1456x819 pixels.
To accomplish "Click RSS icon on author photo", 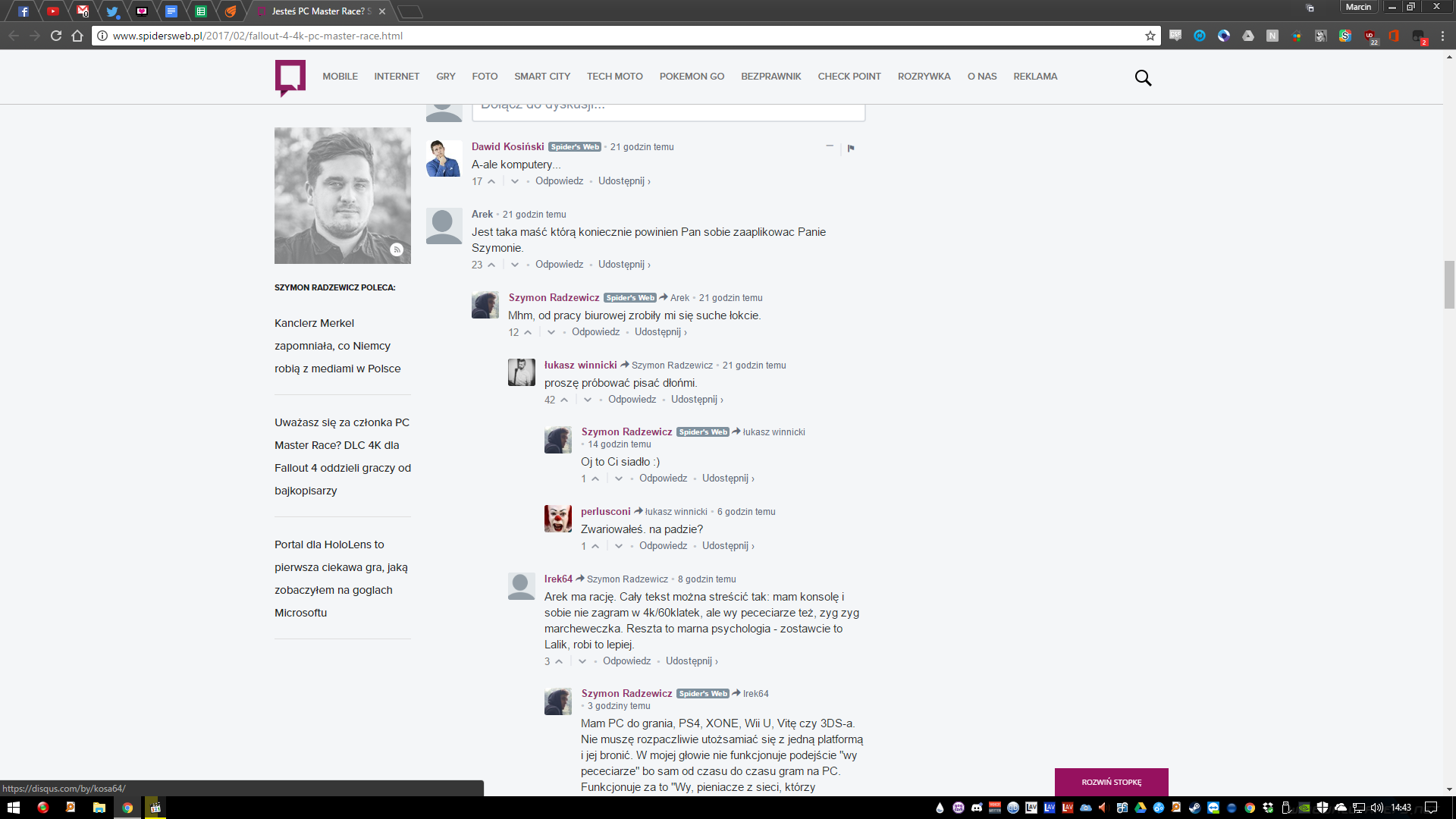I will pos(397,249).
